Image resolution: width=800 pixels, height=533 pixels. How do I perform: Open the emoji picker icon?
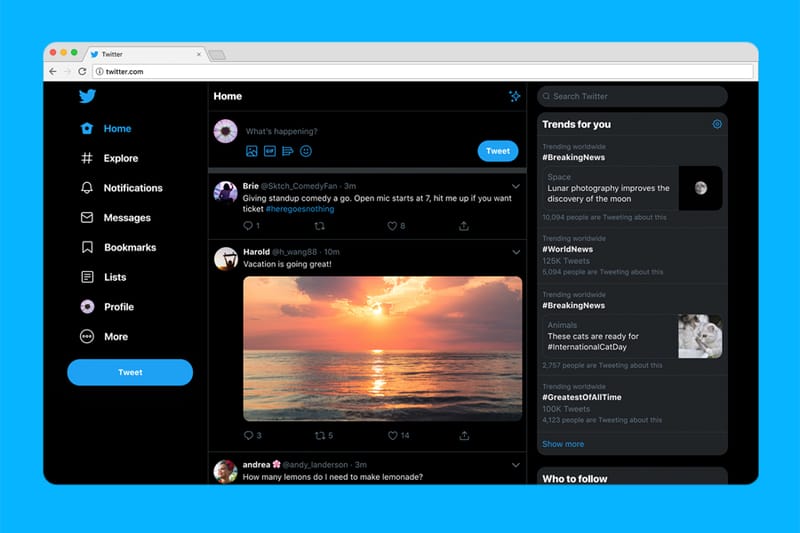pos(306,151)
